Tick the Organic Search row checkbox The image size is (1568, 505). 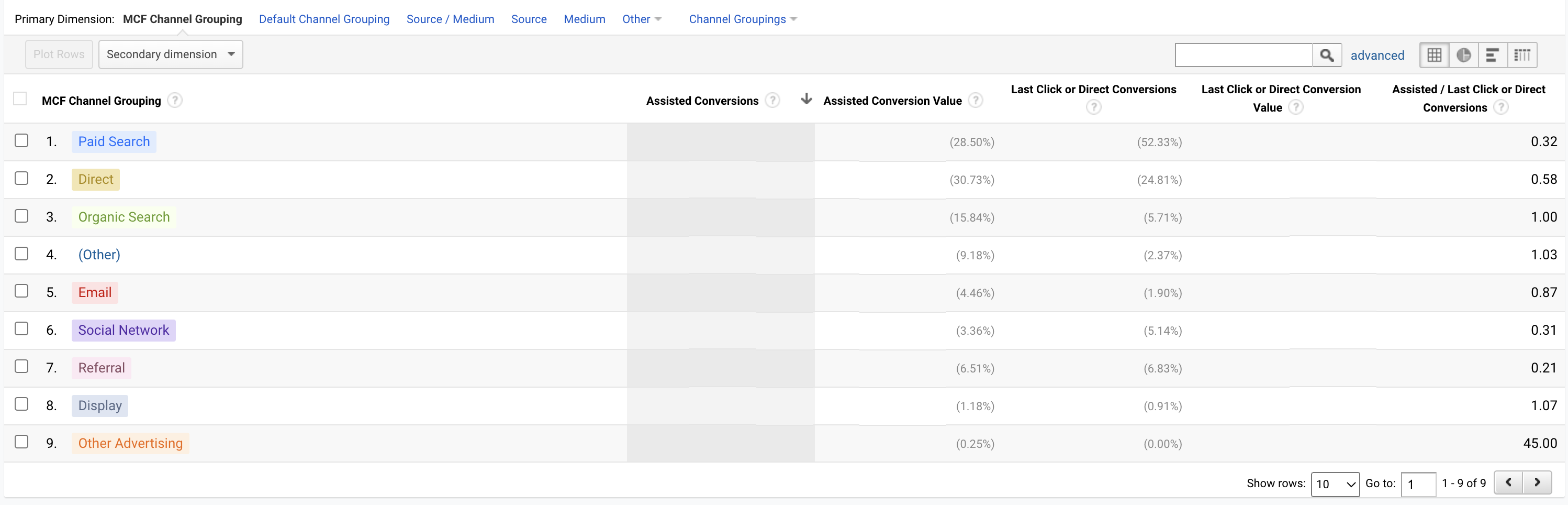[21, 216]
